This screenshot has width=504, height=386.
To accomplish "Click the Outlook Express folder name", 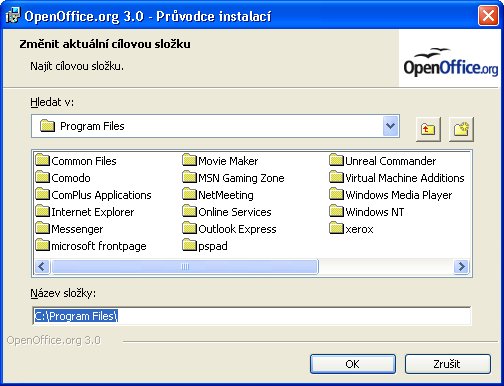I will [x=237, y=229].
